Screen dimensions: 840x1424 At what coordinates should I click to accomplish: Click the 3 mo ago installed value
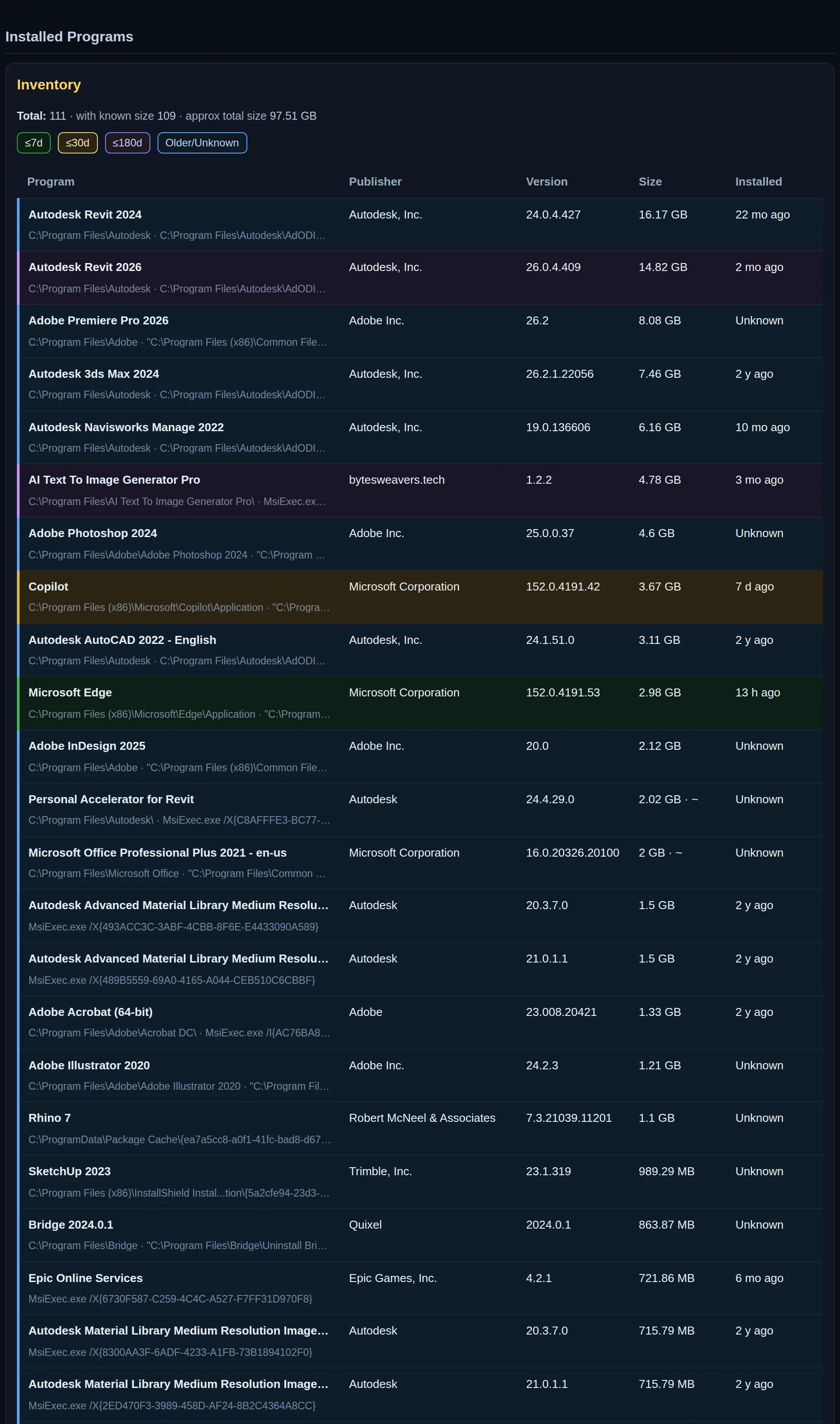click(759, 480)
